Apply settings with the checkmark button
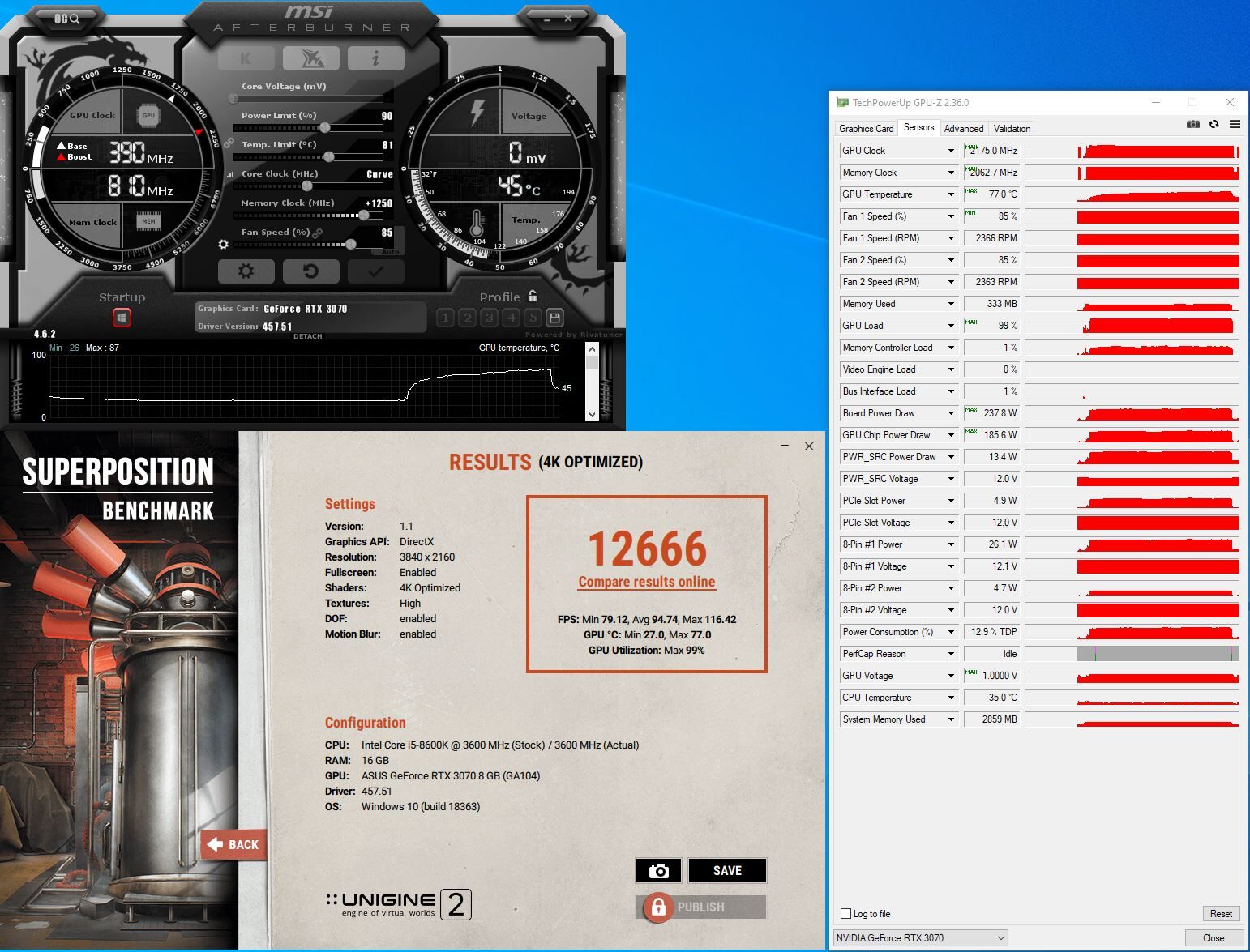The height and width of the screenshot is (952, 1250). [375, 271]
